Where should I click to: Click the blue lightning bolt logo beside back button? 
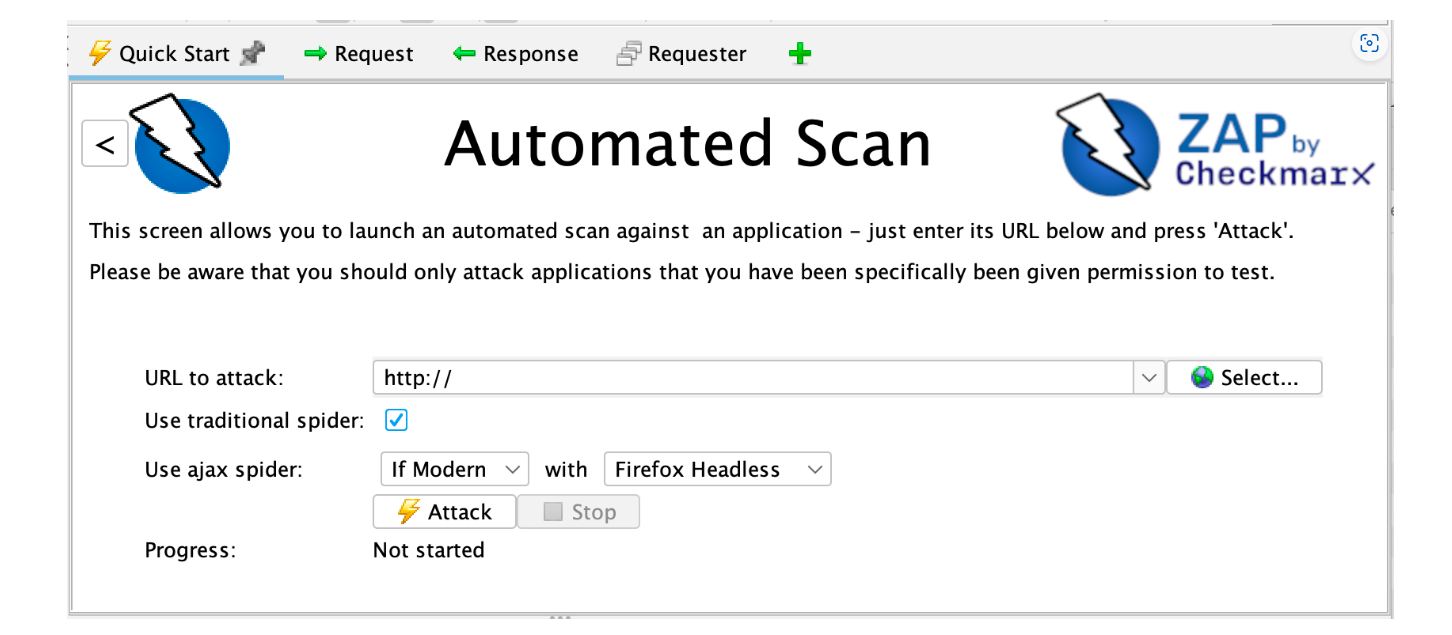(x=181, y=144)
